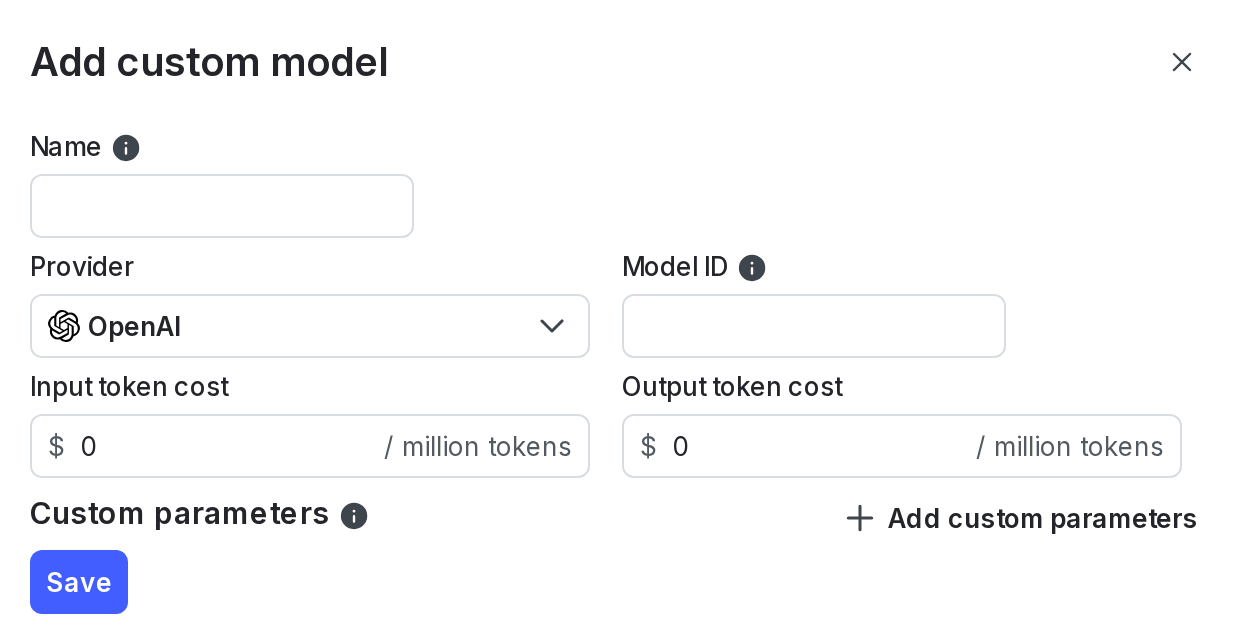Viewport: 1244px width, 644px height.
Task: Save the custom model
Action: click(x=79, y=582)
